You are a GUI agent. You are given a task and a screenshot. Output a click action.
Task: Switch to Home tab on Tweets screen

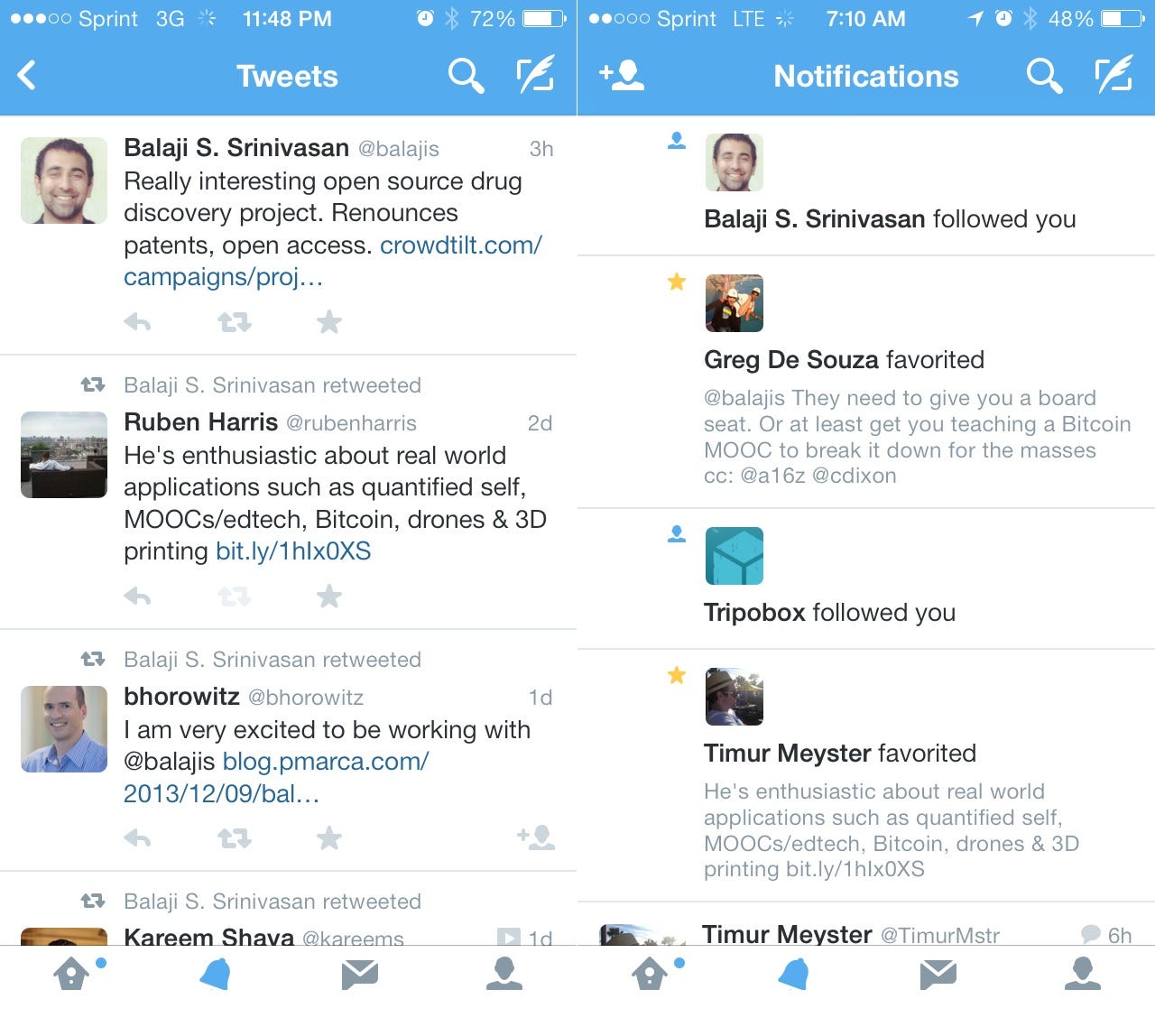73,974
